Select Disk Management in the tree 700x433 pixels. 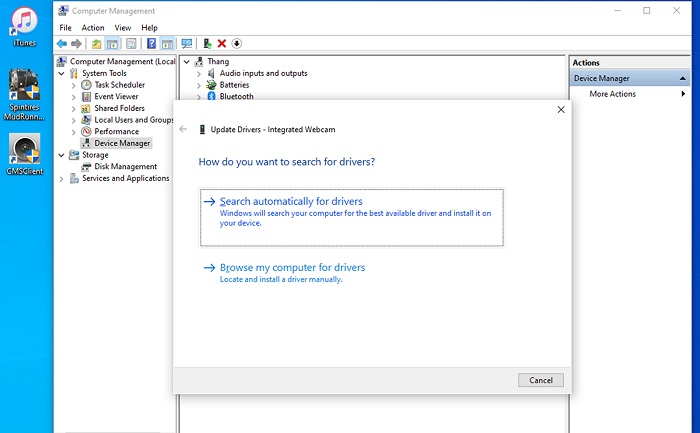(125, 167)
